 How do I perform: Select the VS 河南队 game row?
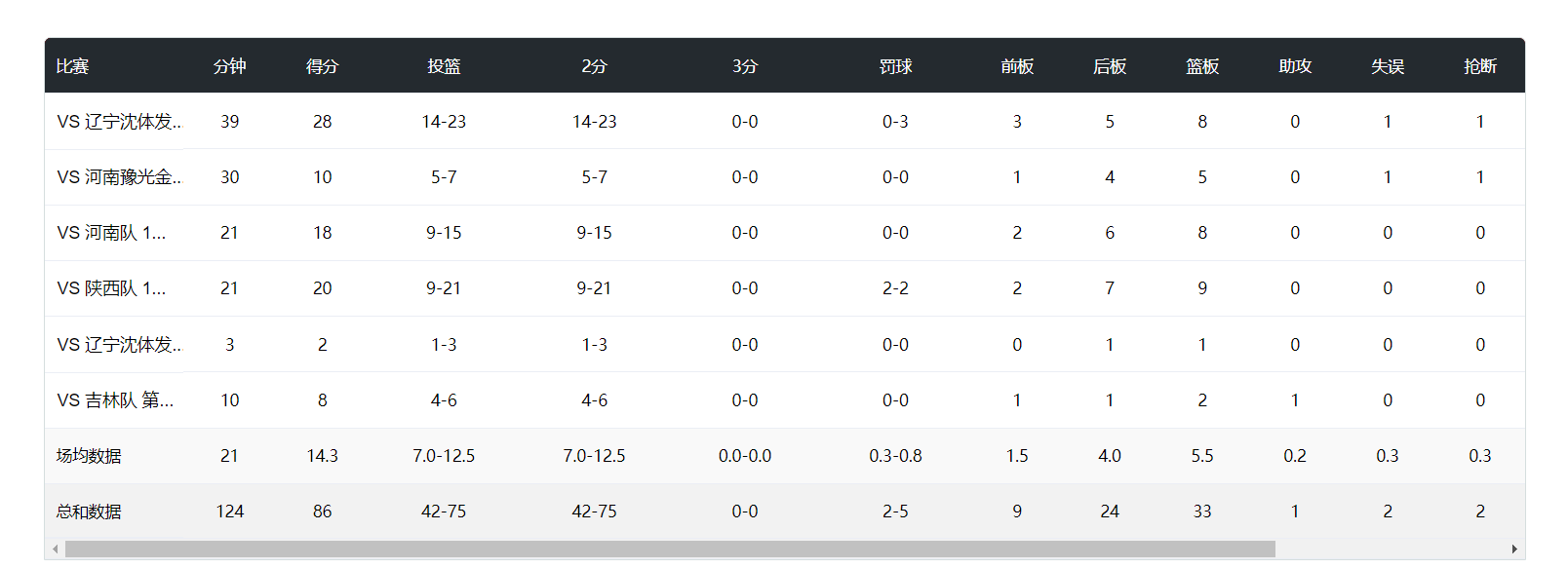tap(785, 233)
